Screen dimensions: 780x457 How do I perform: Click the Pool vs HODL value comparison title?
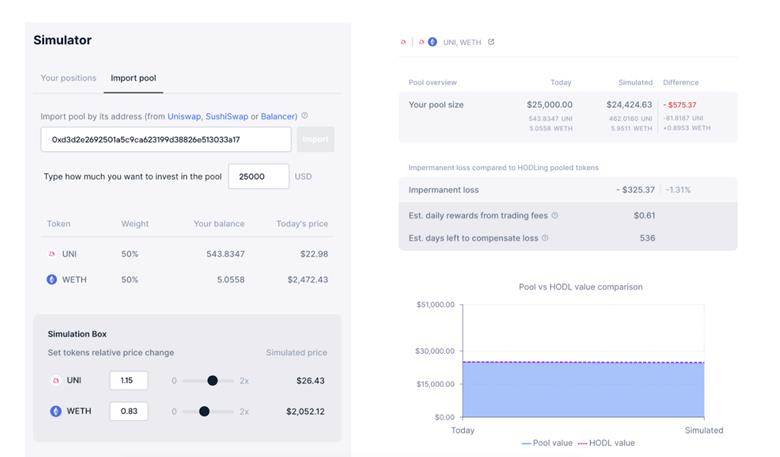pyautogui.click(x=581, y=287)
